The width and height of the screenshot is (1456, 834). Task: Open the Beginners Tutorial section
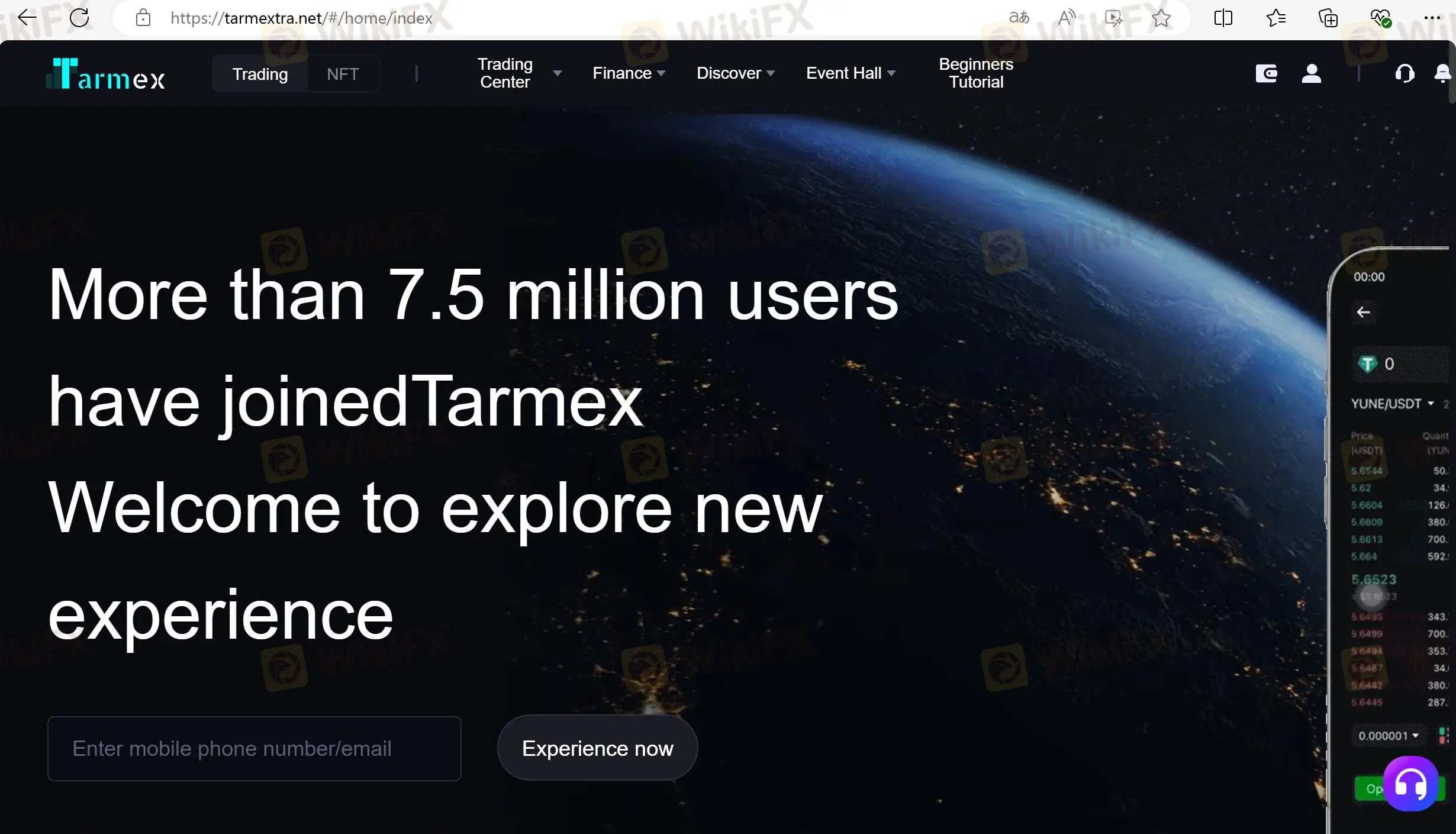(976, 73)
